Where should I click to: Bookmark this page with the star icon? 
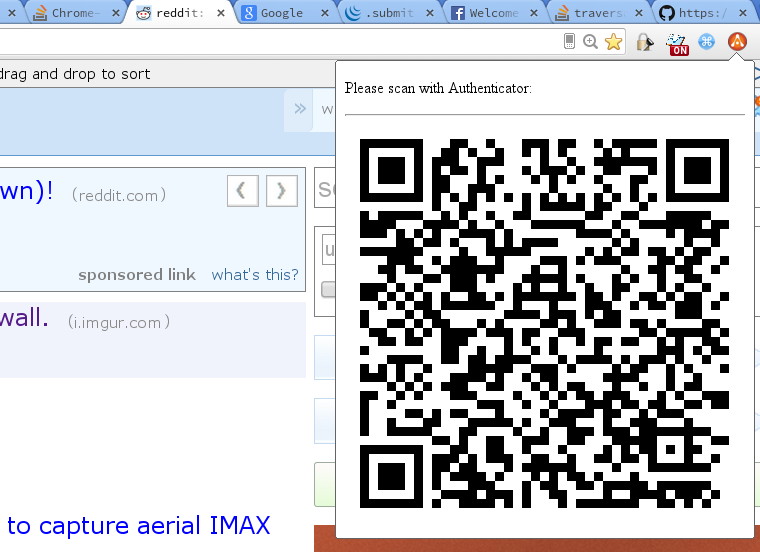tap(613, 42)
